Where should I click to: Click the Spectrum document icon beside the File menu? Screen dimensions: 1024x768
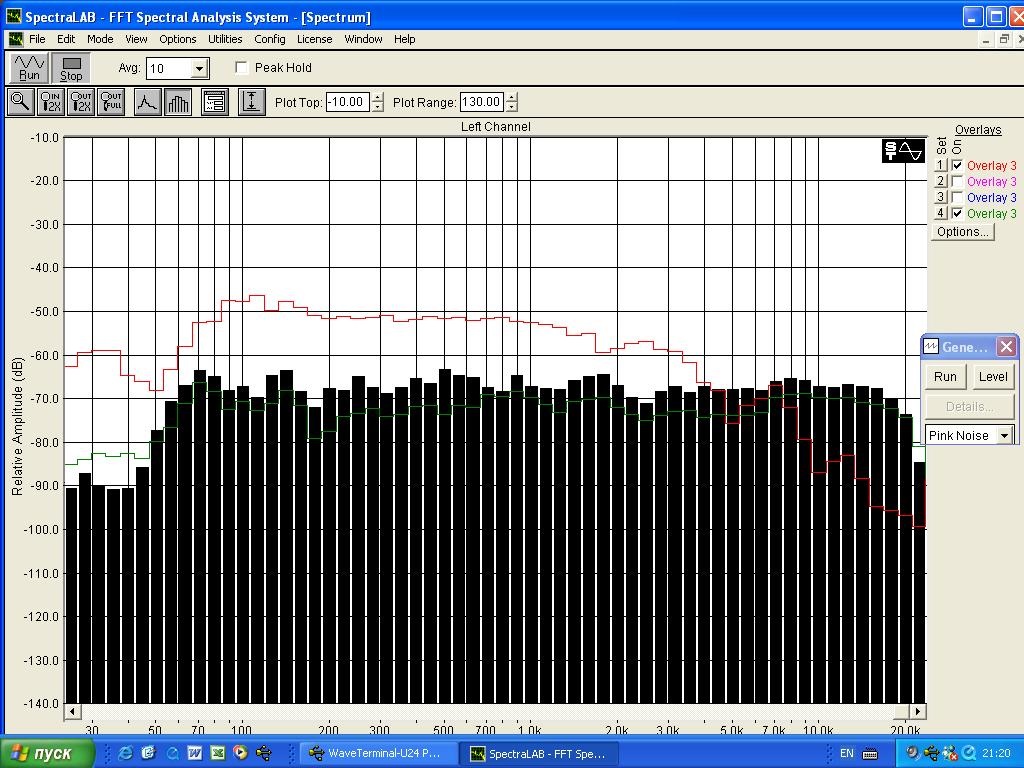click(x=16, y=39)
